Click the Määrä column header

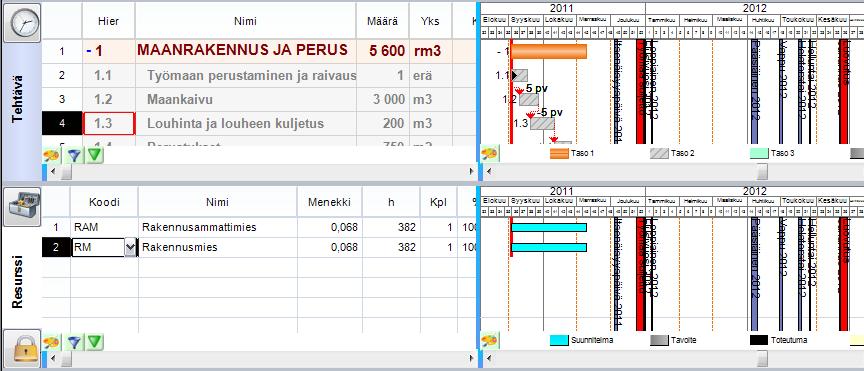point(382,21)
